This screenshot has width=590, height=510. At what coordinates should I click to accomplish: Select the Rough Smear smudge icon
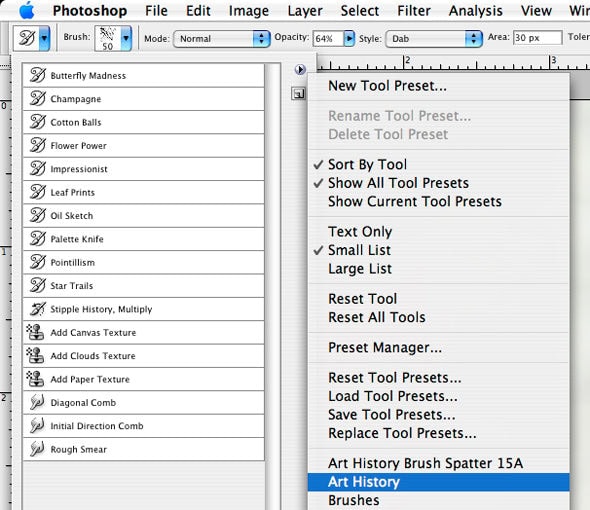click(x=37, y=449)
